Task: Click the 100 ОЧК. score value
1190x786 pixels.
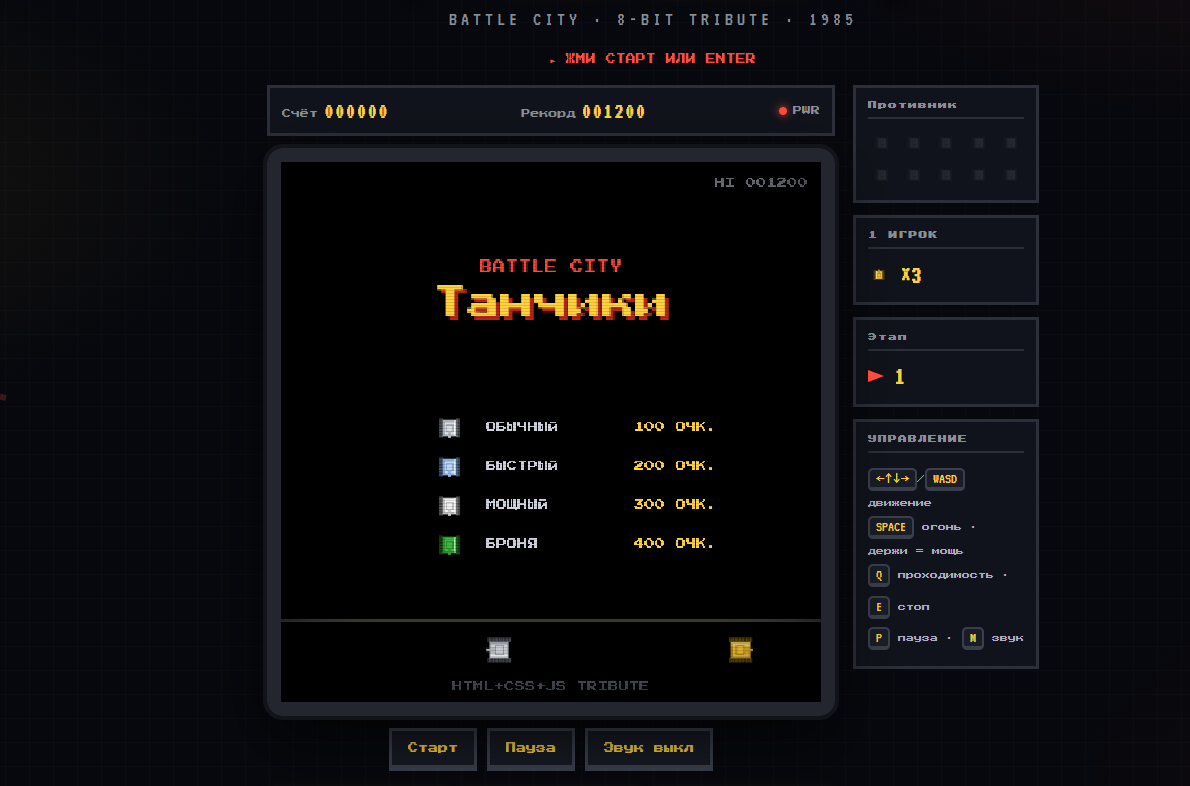Action: pos(674,426)
